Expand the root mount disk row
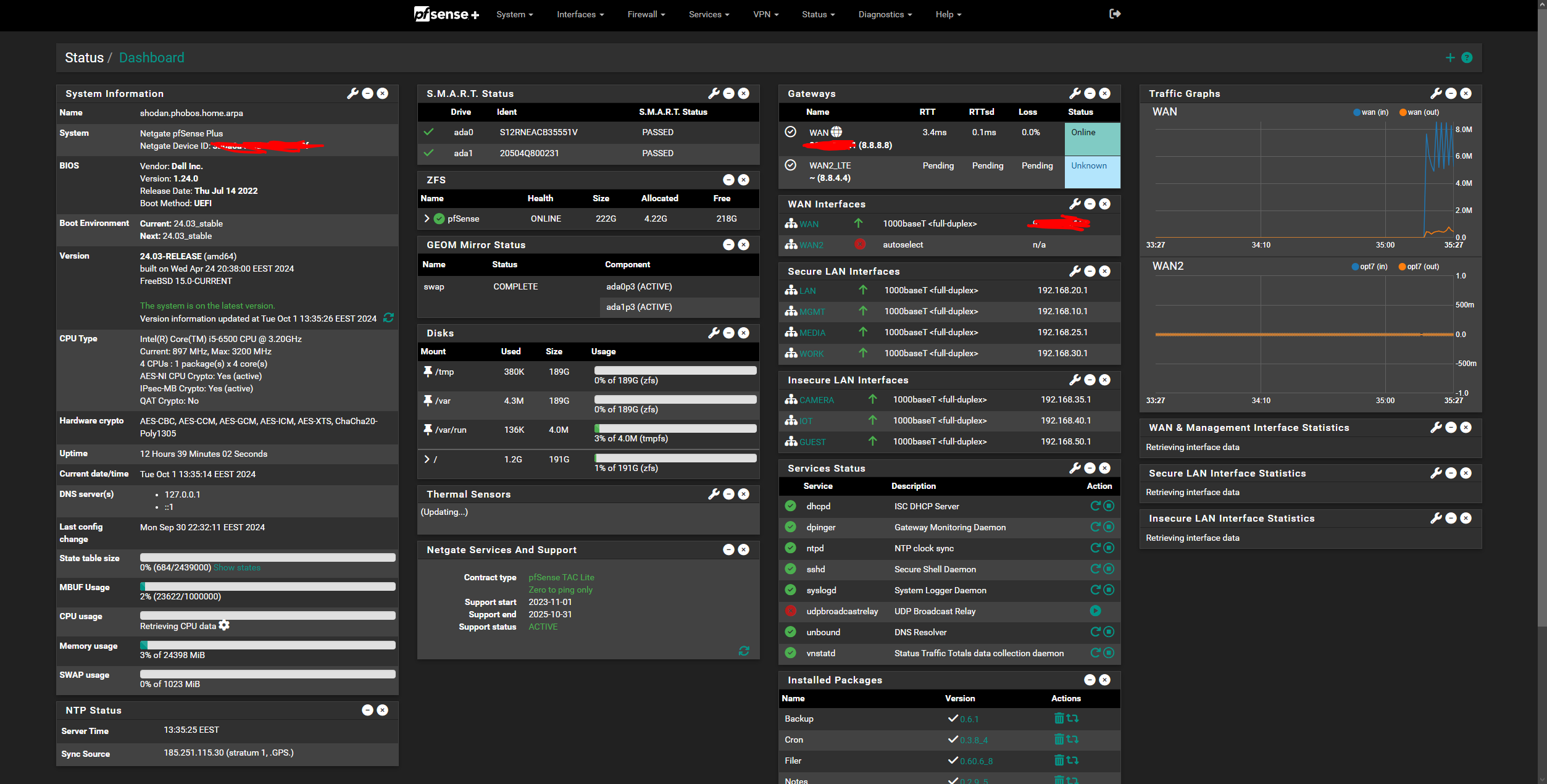Screen dimensions: 1547x784 (427, 459)
